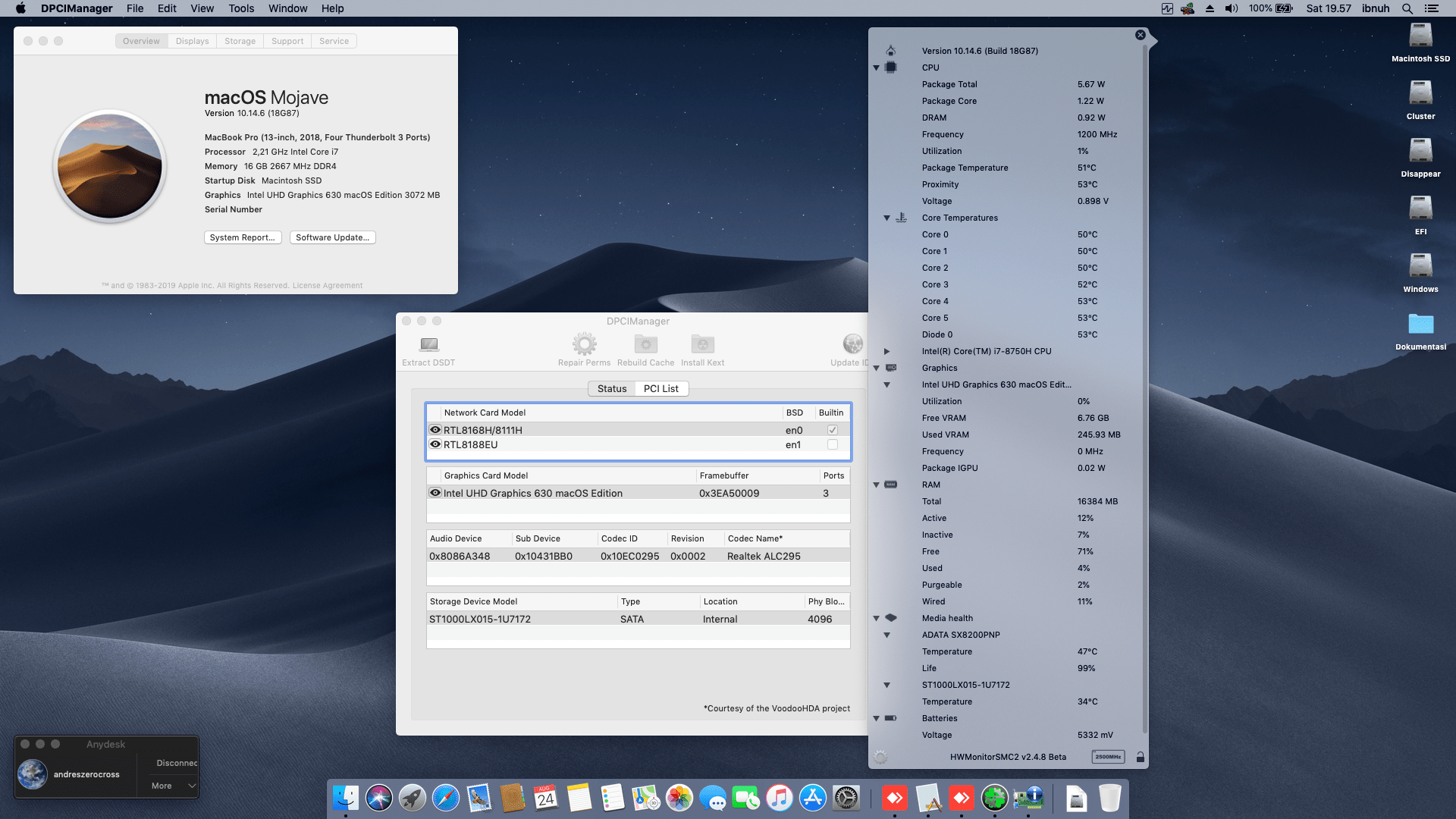The image size is (1456, 819).
Task: Switch to the Displays tab in About This Mac
Action: pos(192,41)
